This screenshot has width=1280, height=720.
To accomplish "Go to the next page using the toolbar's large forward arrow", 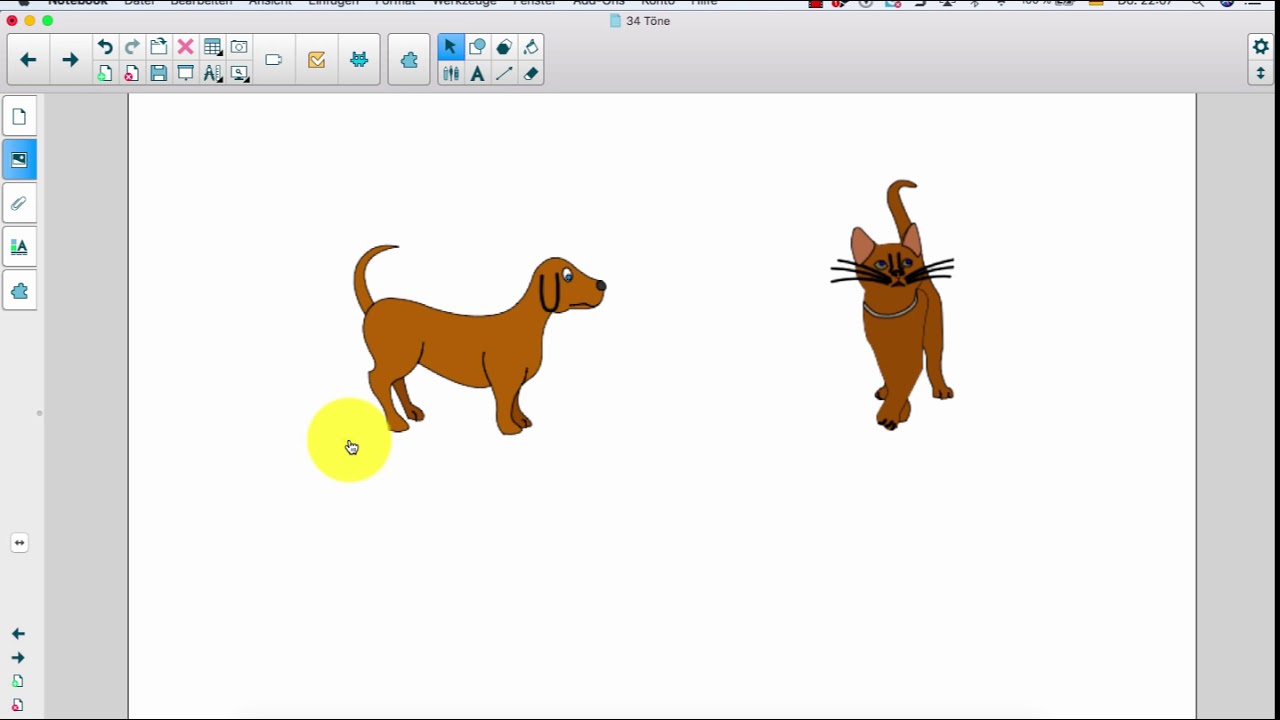I will [x=70, y=60].
